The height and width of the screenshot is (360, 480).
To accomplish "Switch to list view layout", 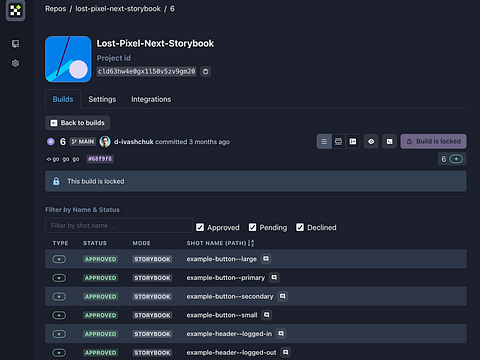I will point(324,142).
